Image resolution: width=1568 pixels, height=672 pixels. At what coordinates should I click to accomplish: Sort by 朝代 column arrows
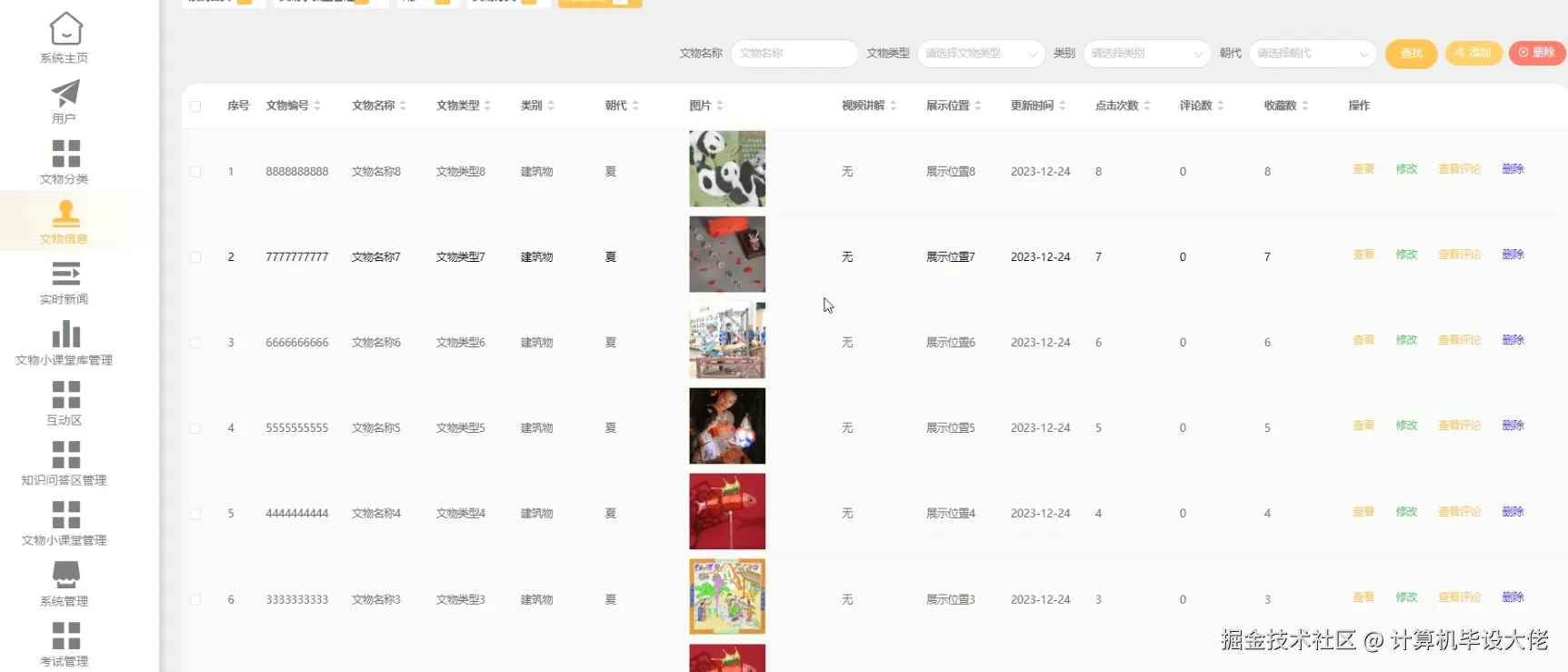coord(635,105)
